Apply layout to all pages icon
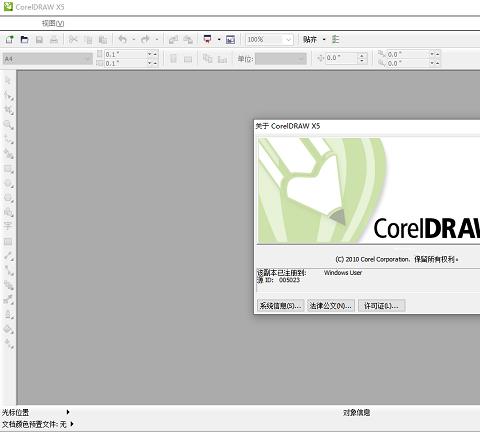480x432 pixels. (x=207, y=59)
